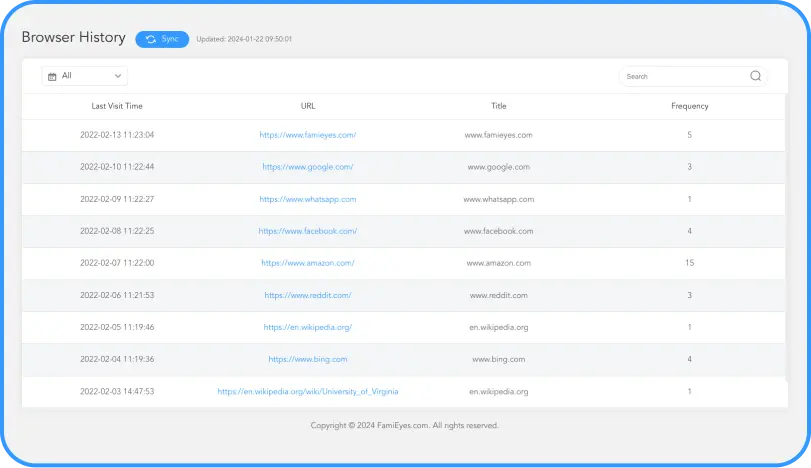Click the calendar icon in date filter
811x468 pixels.
(x=52, y=77)
